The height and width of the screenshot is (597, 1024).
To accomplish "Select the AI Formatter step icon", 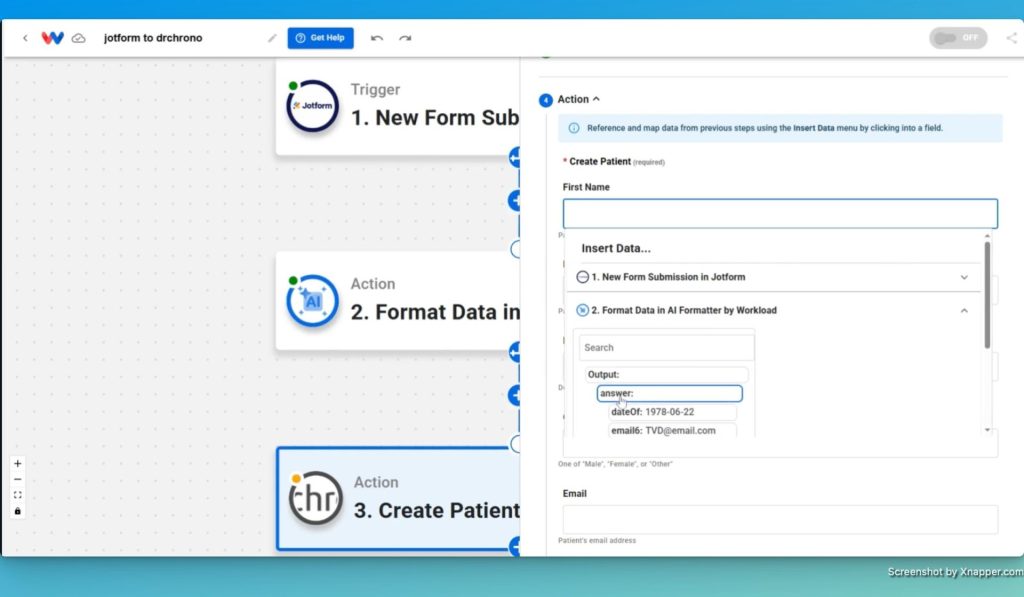I will 313,300.
